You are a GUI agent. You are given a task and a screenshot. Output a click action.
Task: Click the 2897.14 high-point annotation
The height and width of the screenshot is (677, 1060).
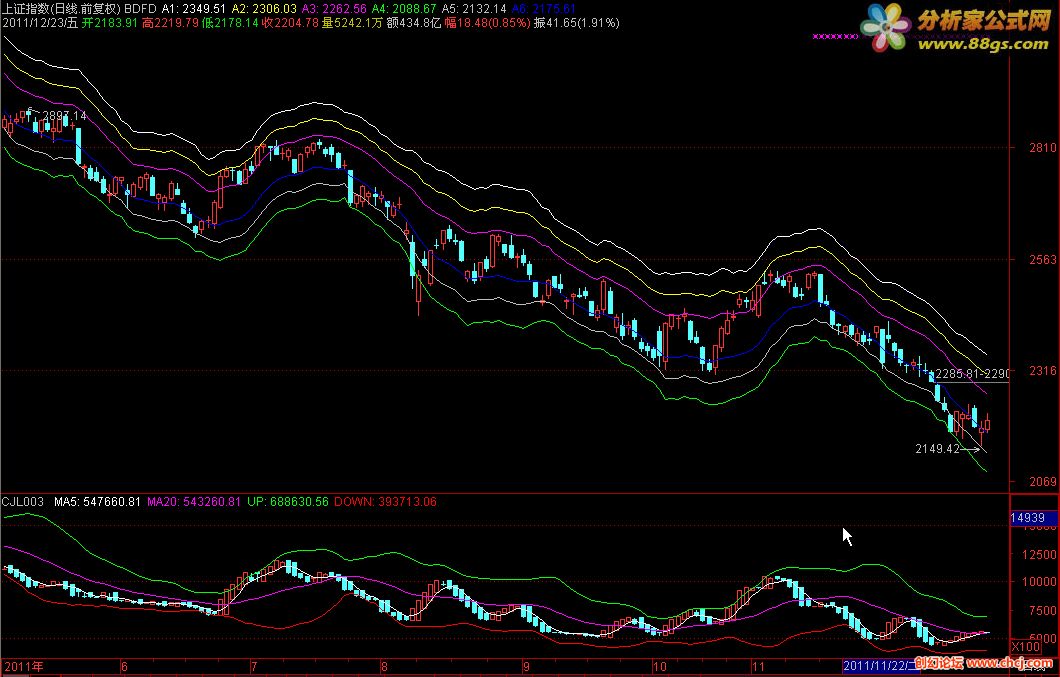pos(64,116)
